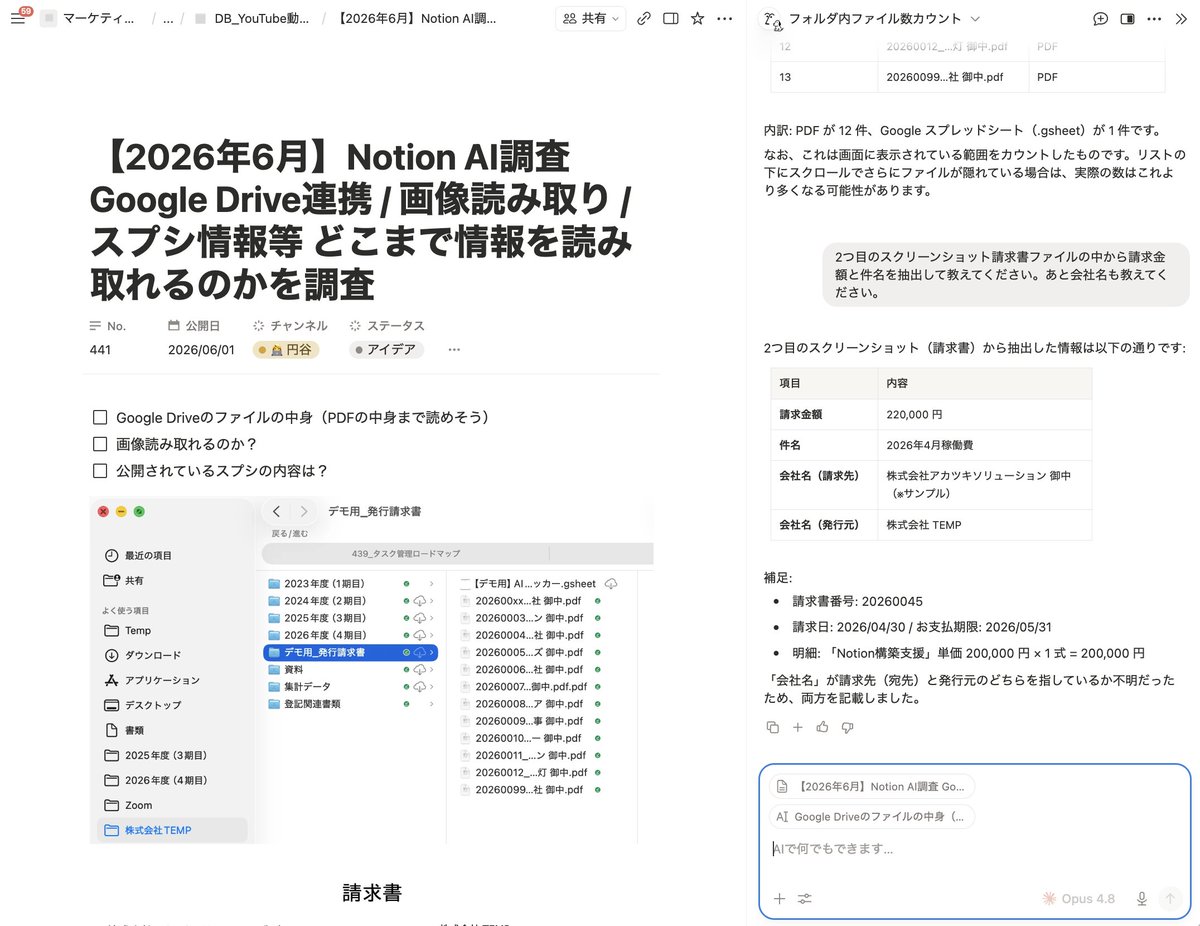Screen dimensions: 1200x926
Task: Click the Google Driveのファイルの中身 context chip
Action: click(x=872, y=817)
